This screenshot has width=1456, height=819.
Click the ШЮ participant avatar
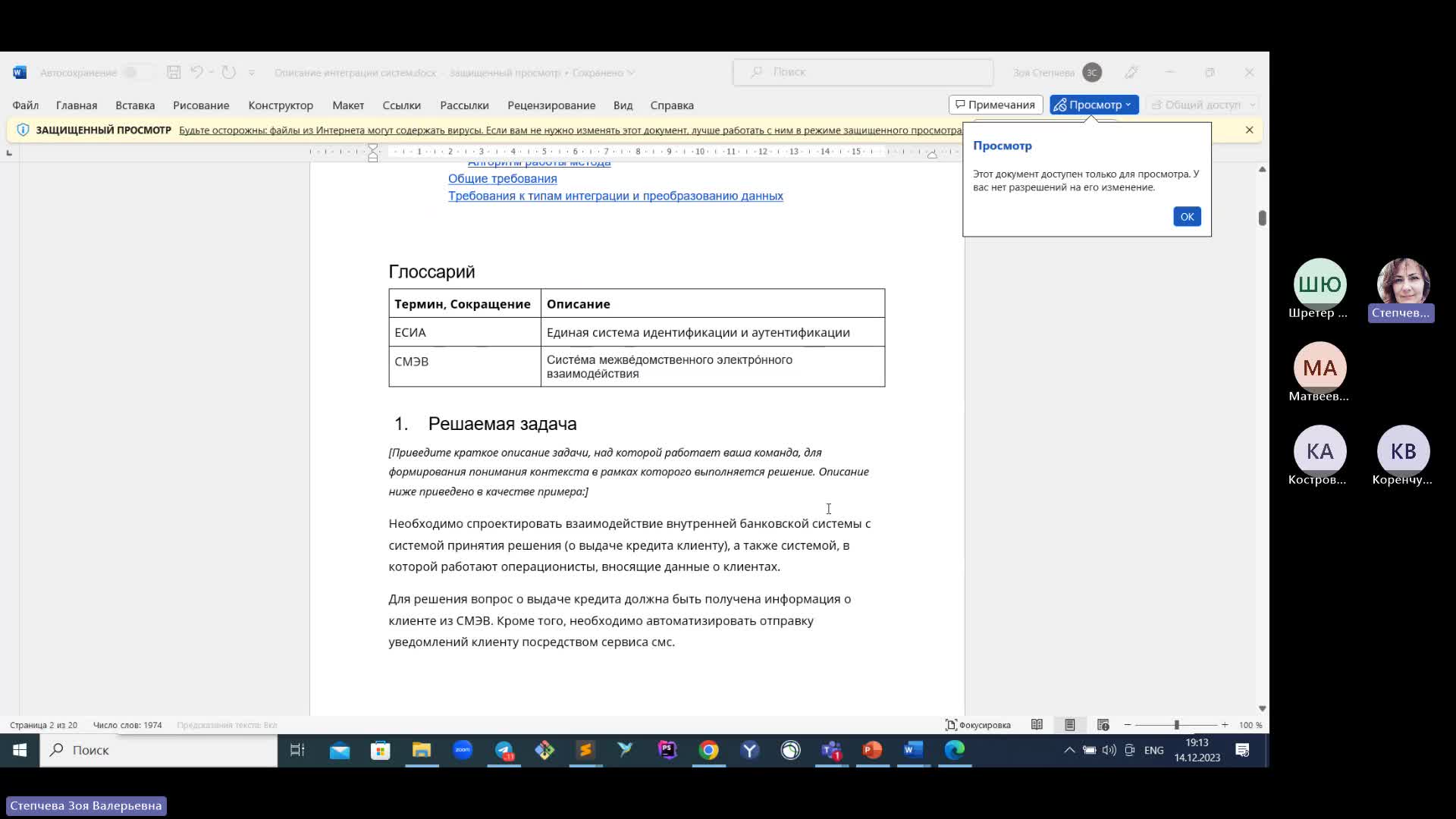coord(1319,284)
